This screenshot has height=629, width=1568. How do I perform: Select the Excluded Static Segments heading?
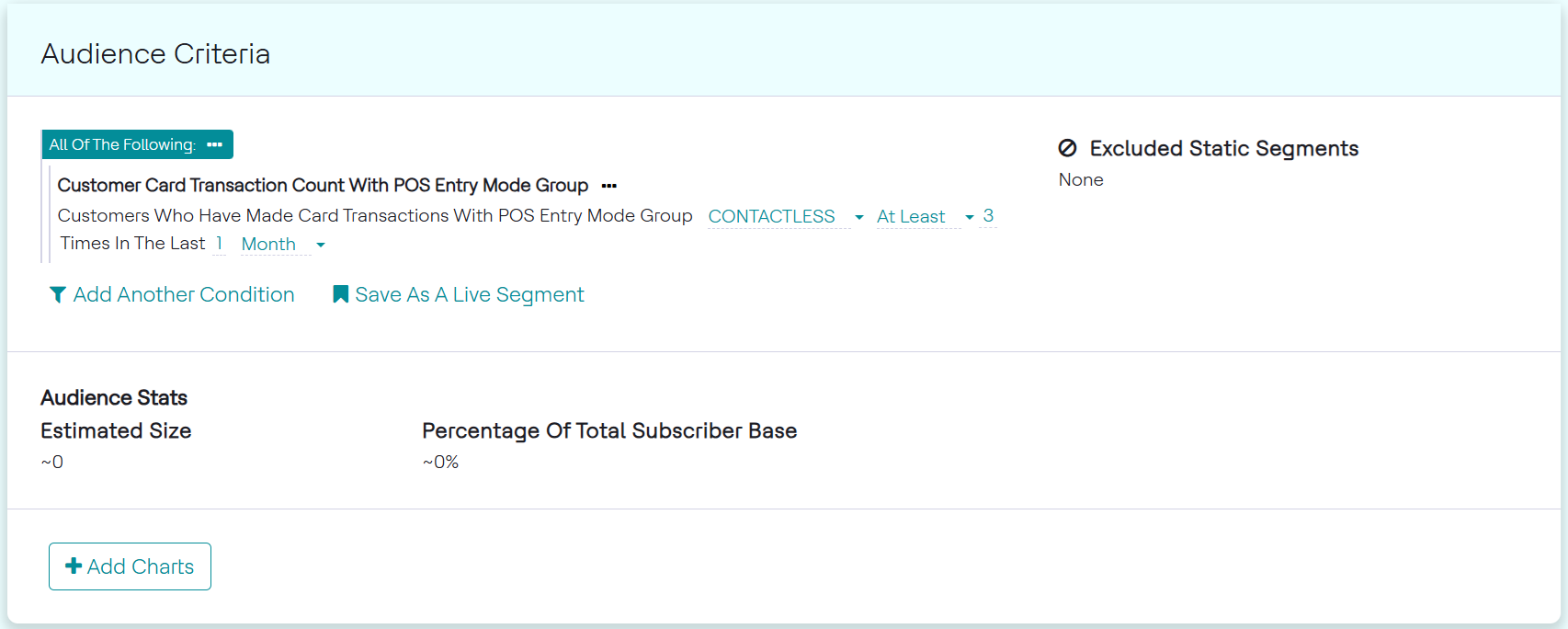pos(1223,148)
